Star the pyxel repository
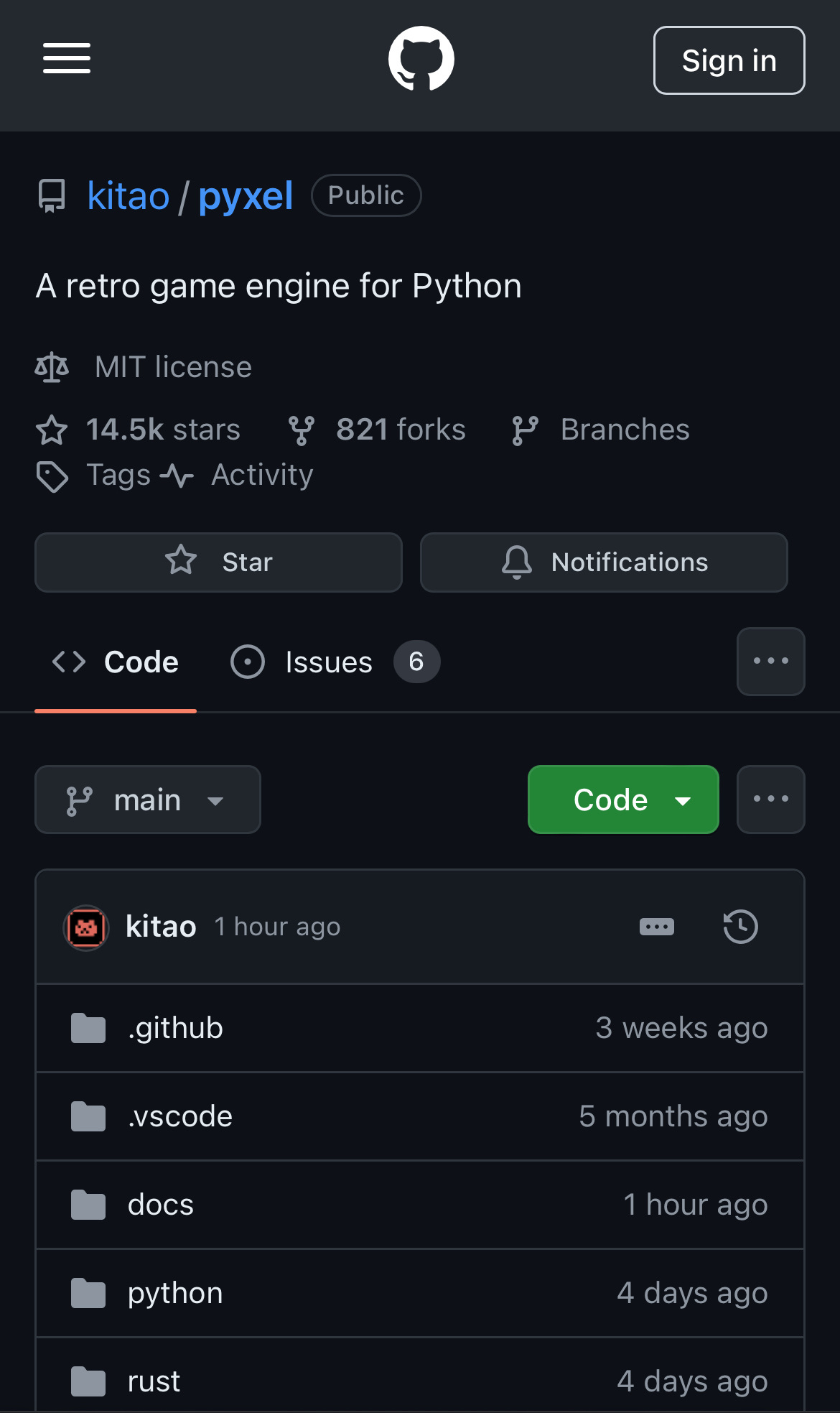This screenshot has height=1413, width=840. tap(218, 562)
